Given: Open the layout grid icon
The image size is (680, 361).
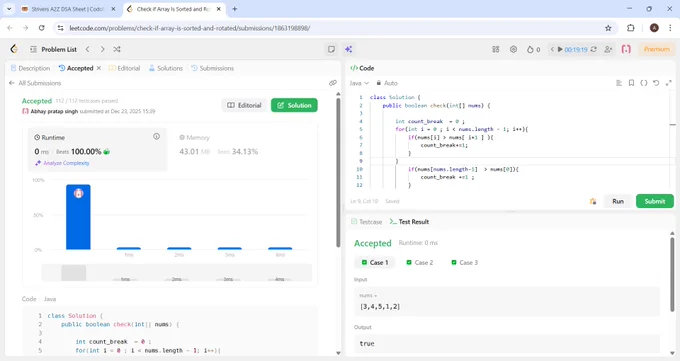Looking at the screenshot, I should [496, 49].
